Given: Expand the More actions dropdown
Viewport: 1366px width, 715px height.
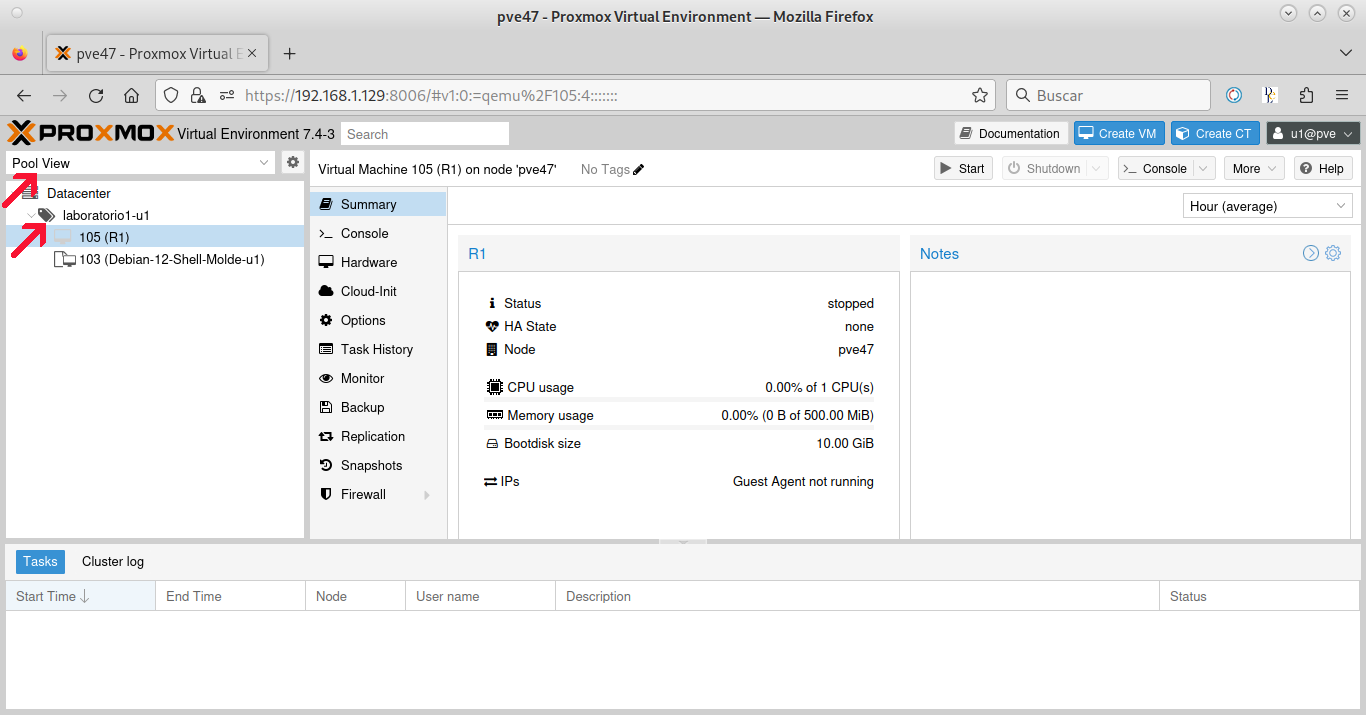Looking at the screenshot, I should tap(1253, 168).
